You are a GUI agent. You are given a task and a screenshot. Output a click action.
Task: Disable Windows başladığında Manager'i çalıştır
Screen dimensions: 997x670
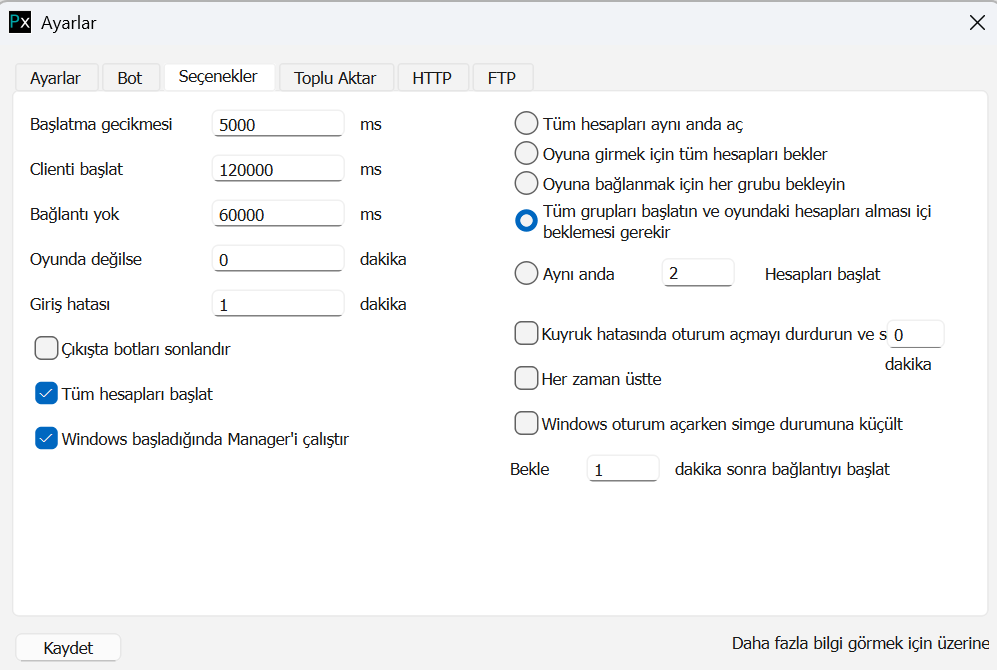(x=46, y=439)
